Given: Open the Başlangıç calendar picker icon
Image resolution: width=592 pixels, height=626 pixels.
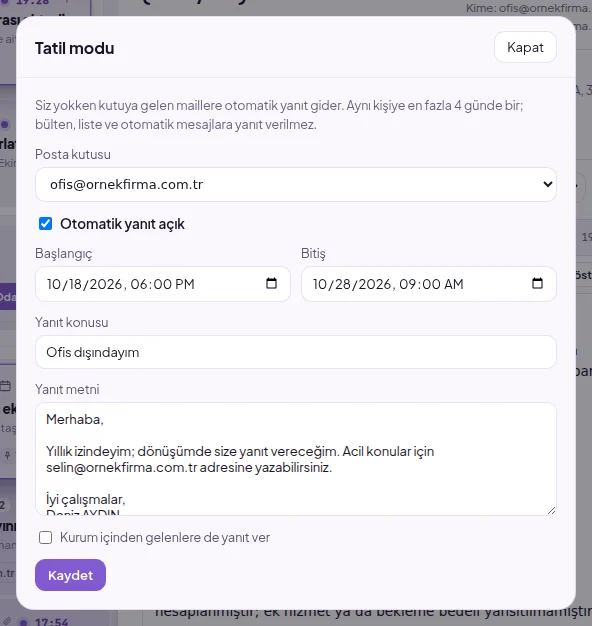Looking at the screenshot, I should coord(271,283).
